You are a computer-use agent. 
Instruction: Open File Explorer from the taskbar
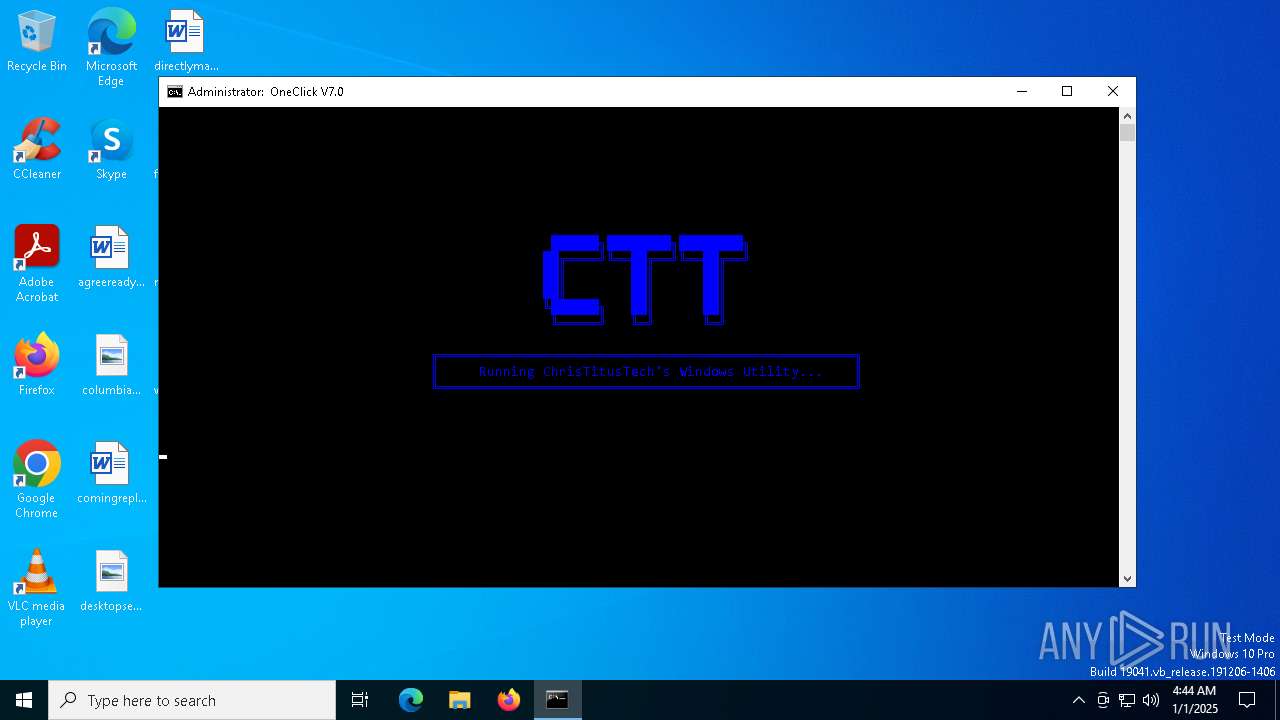pos(459,700)
